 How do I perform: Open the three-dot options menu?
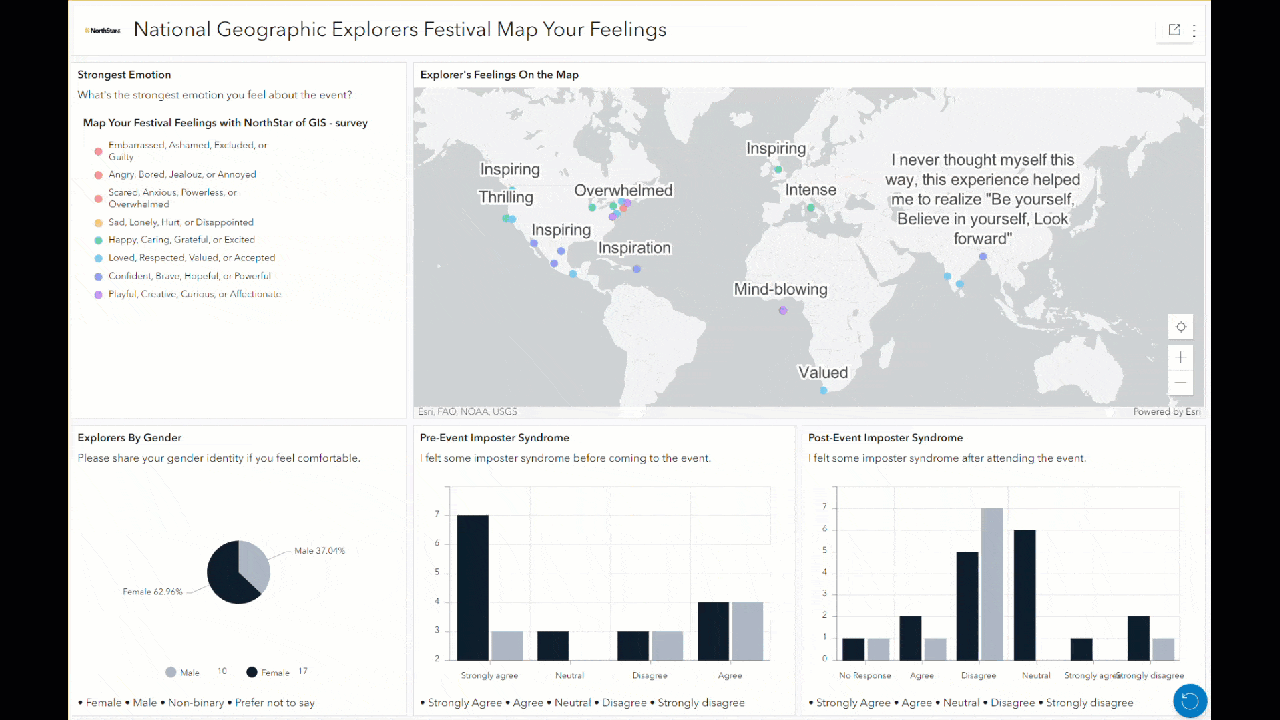click(x=1194, y=31)
